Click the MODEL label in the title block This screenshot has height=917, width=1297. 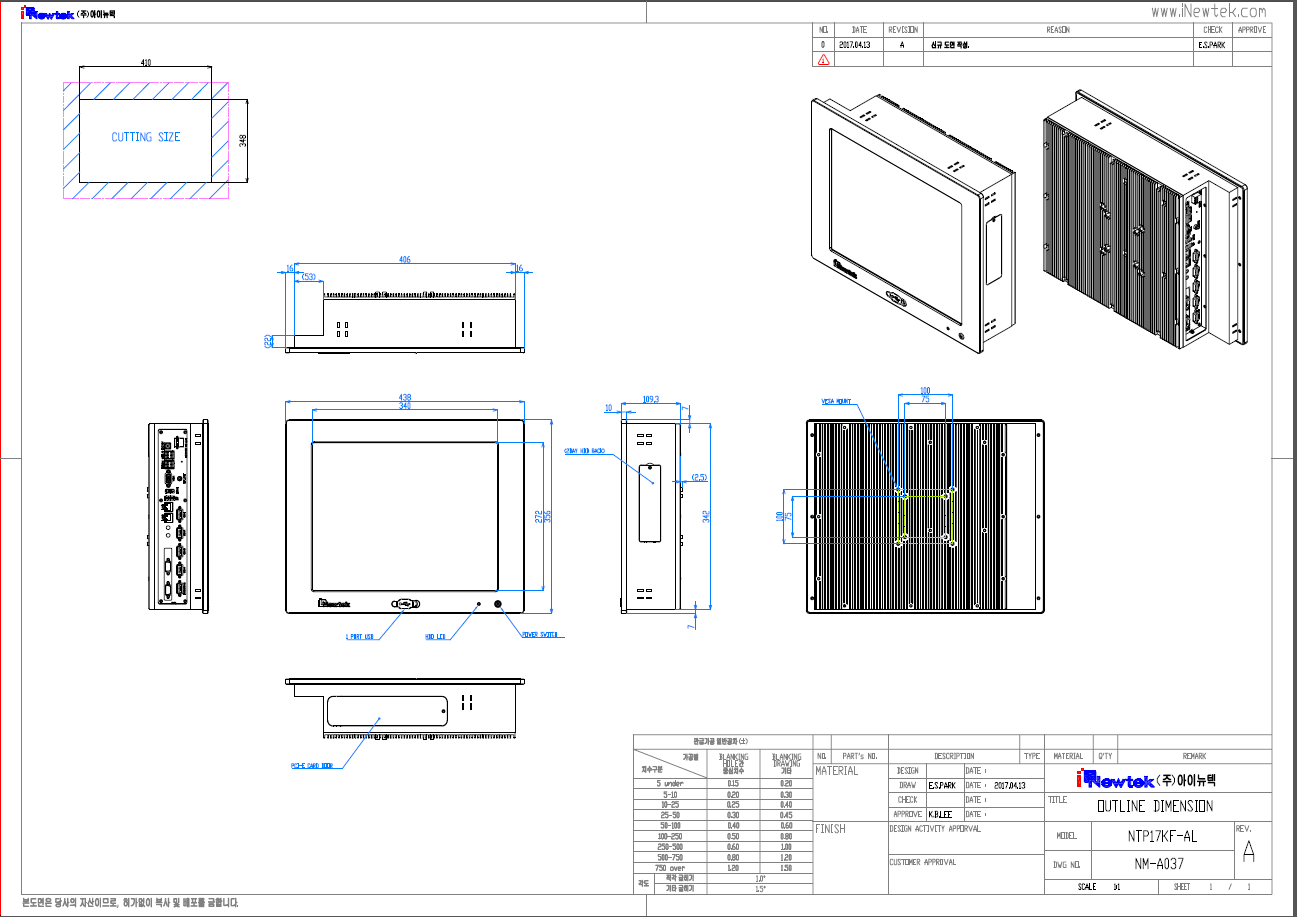tap(1066, 836)
